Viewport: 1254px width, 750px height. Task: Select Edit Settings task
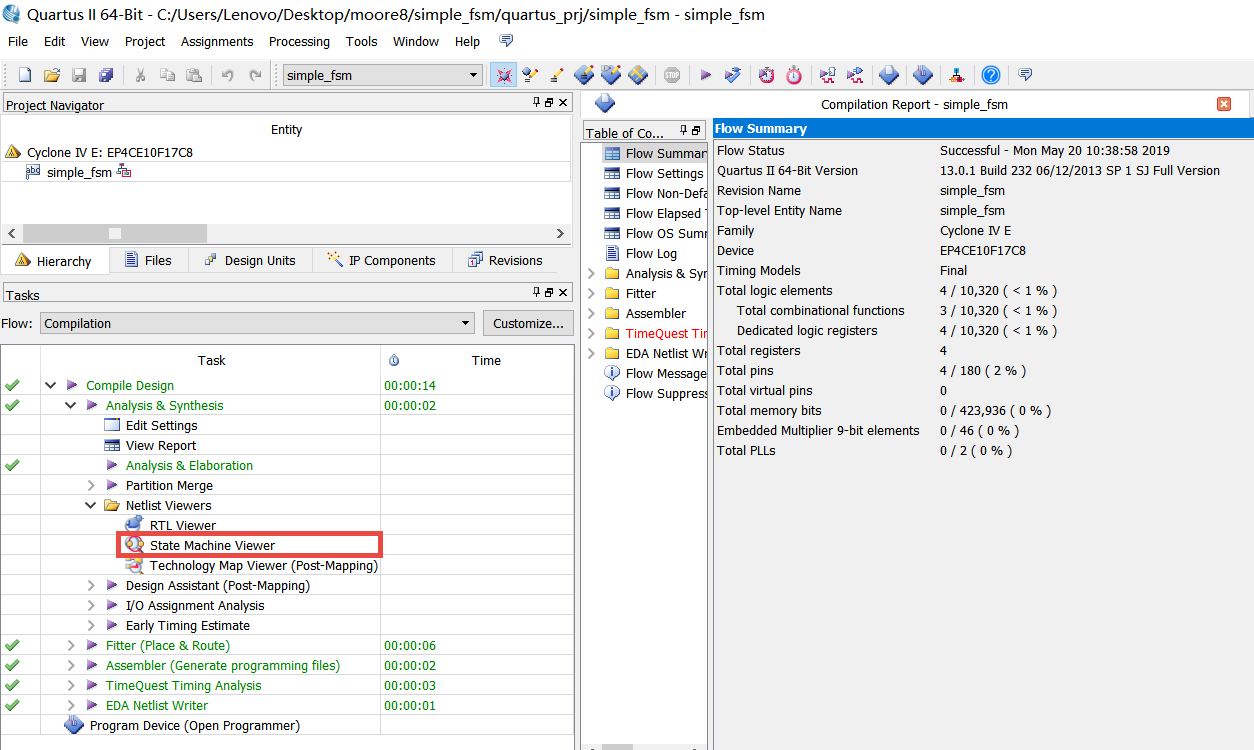point(161,425)
